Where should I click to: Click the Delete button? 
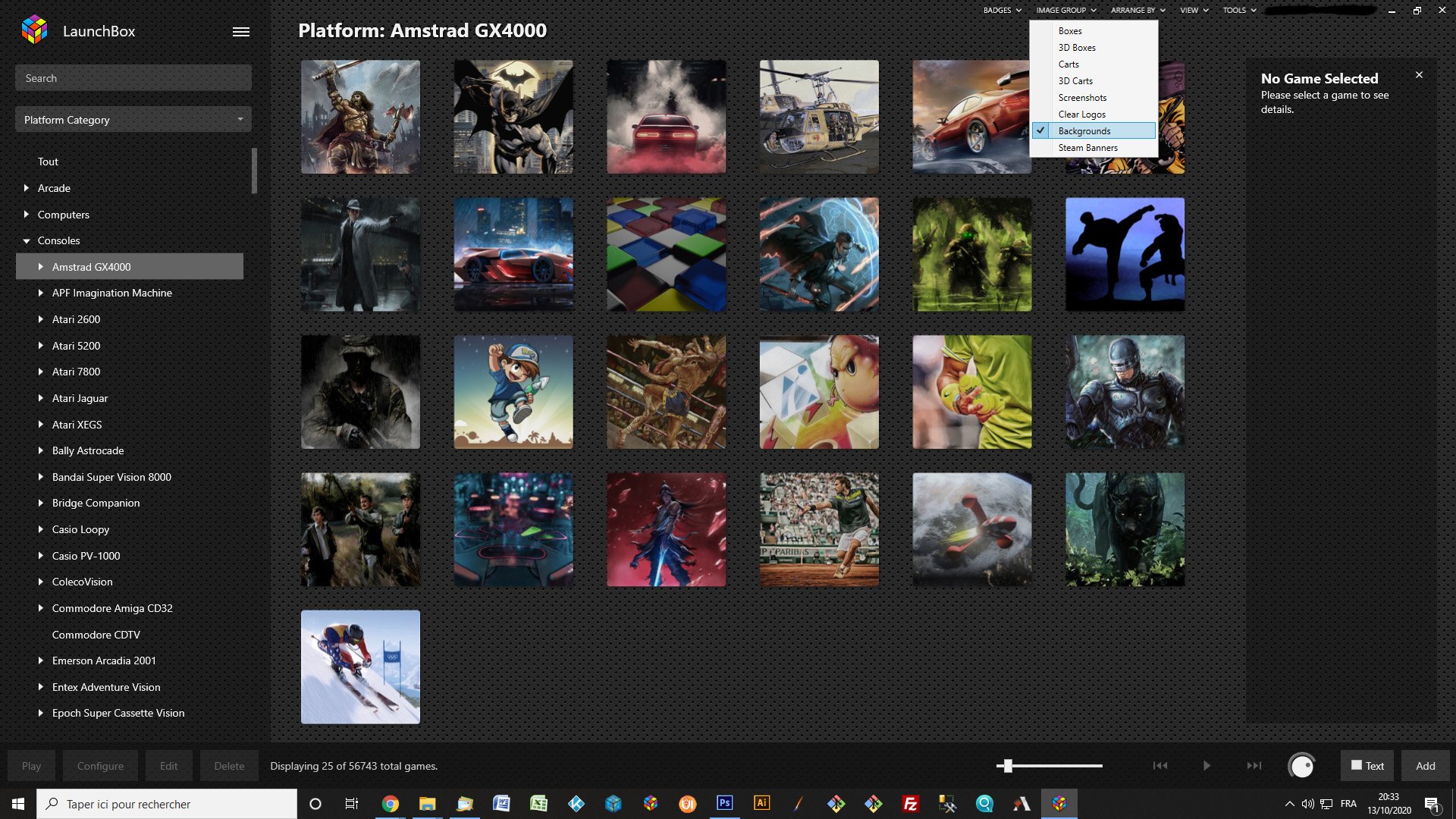coord(229,766)
